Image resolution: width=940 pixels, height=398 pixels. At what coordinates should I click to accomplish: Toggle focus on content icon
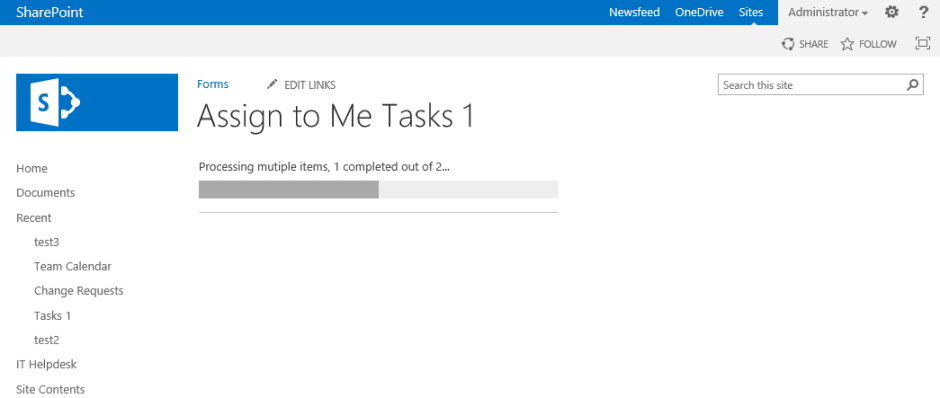923,43
